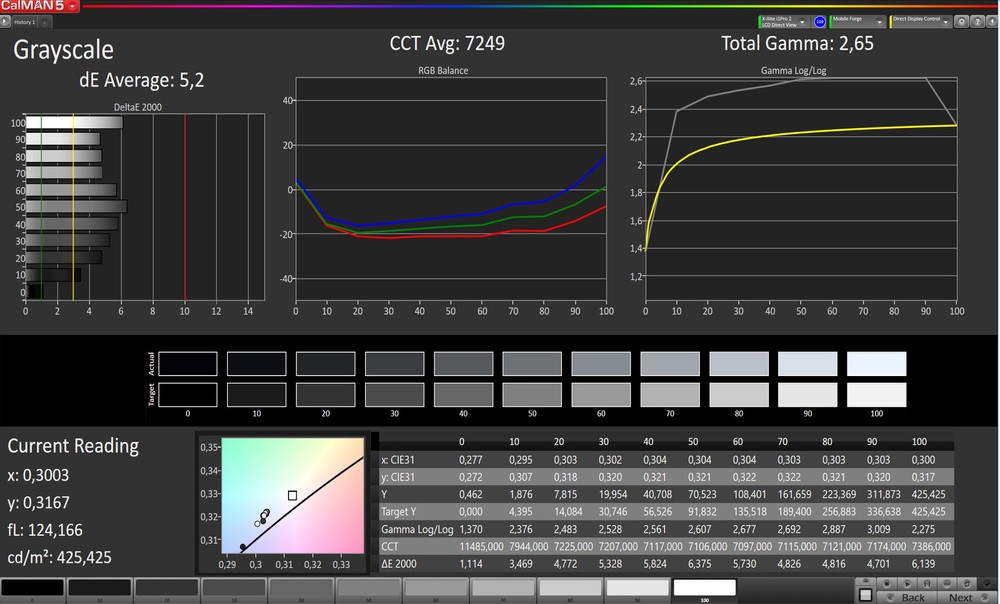1000x604 pixels.
Task: Open the settings gear icon
Action: 961,21
